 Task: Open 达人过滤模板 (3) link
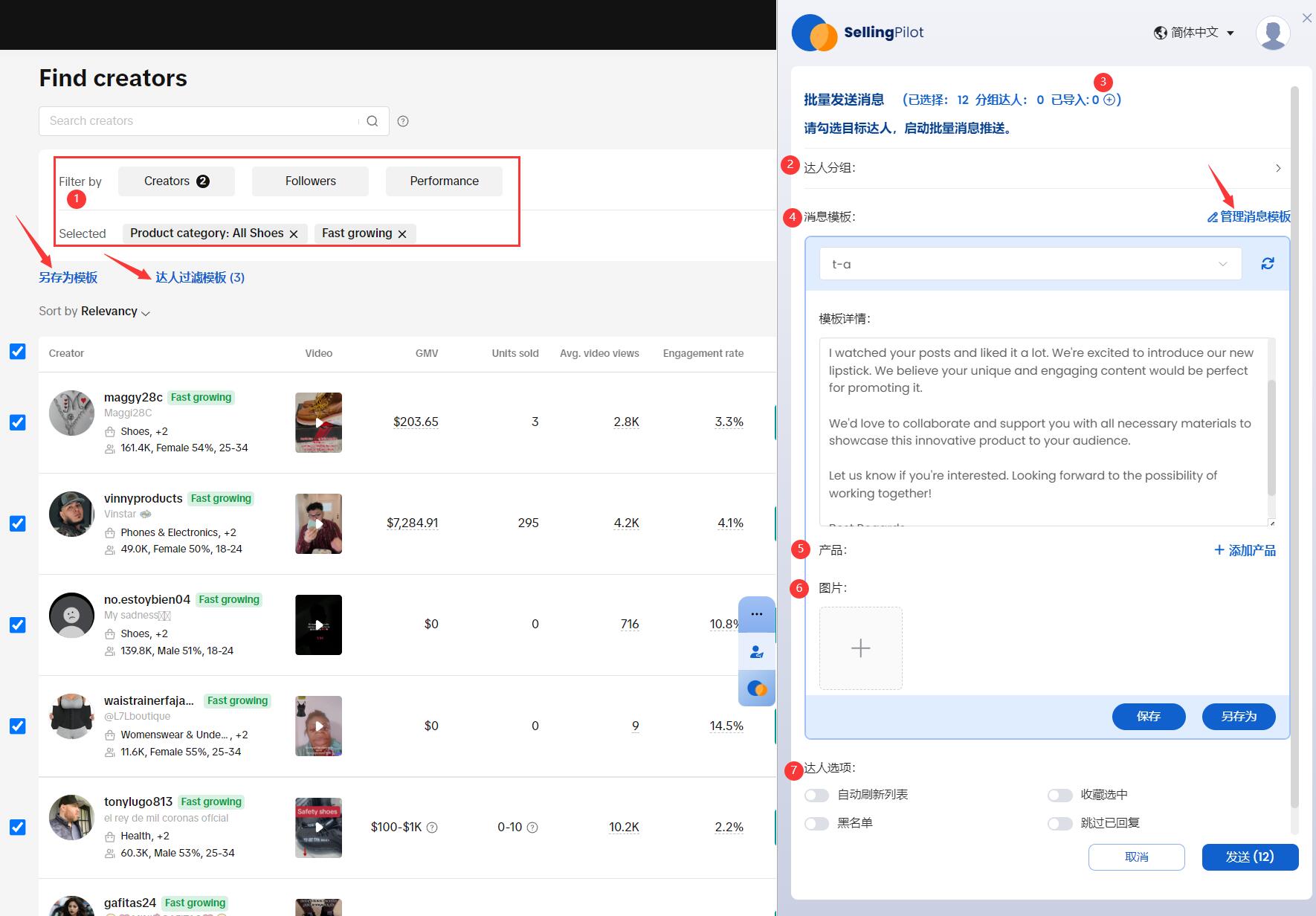click(200, 277)
